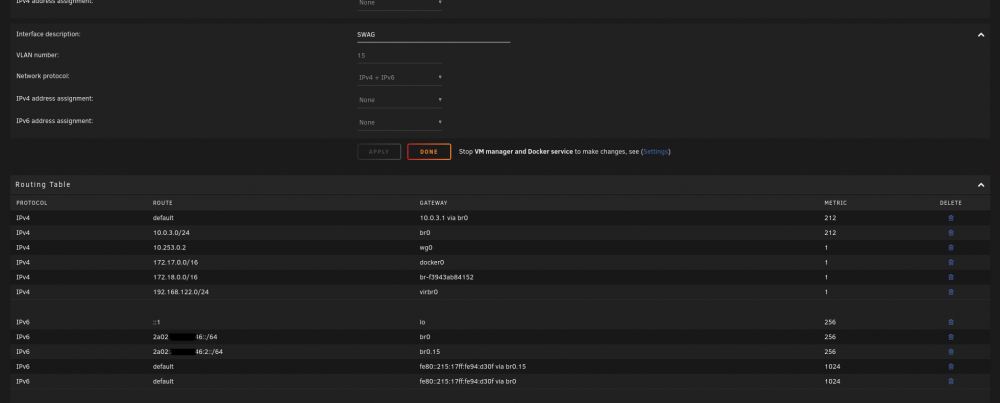Viewport: 1000px width, 403px height.
Task: Select the docker0 gateway cell
Action: coord(431,262)
